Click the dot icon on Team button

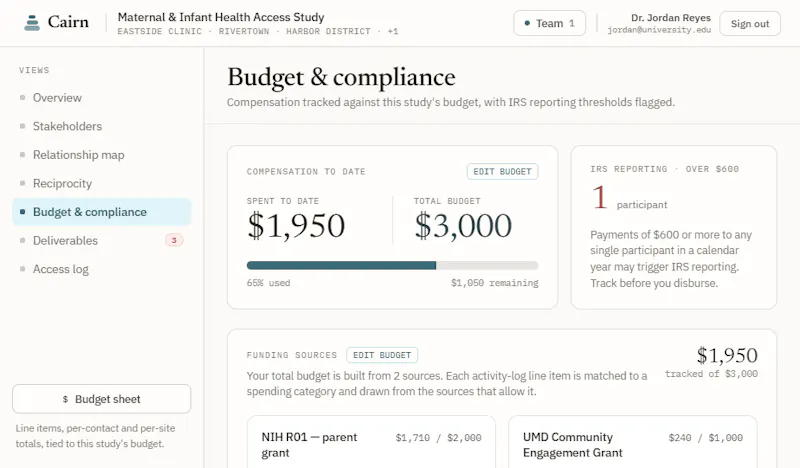tap(527, 23)
